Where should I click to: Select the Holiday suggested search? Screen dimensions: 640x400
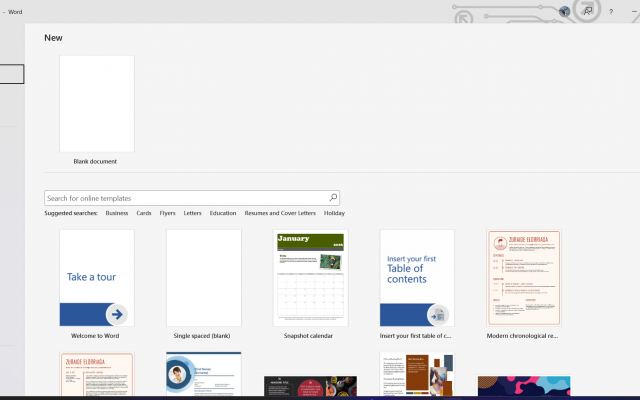[x=334, y=213]
